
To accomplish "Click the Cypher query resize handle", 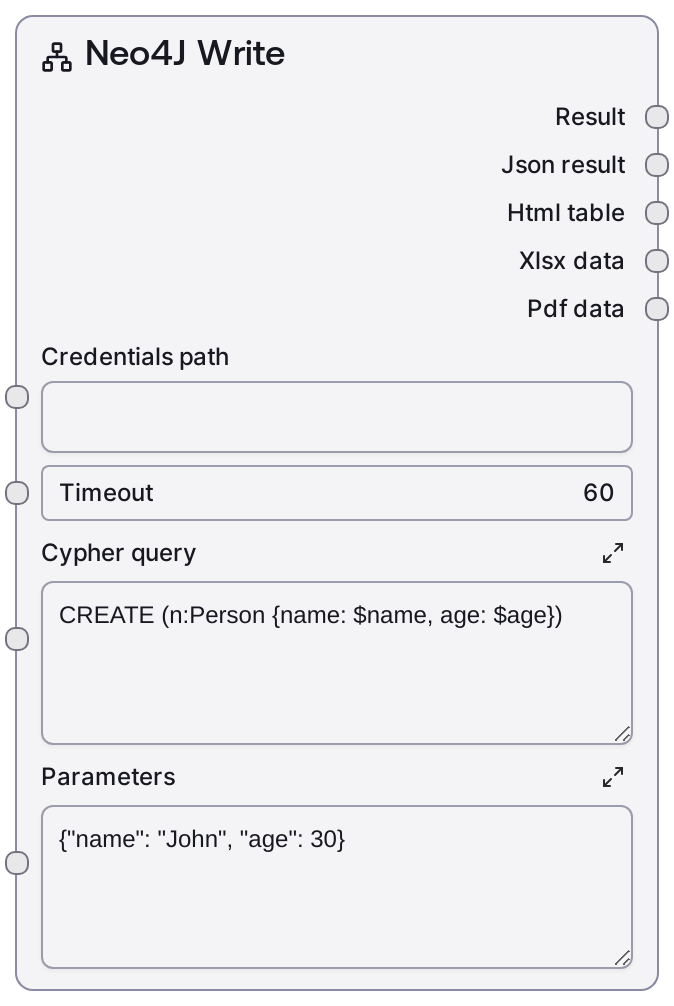I will point(622,735).
